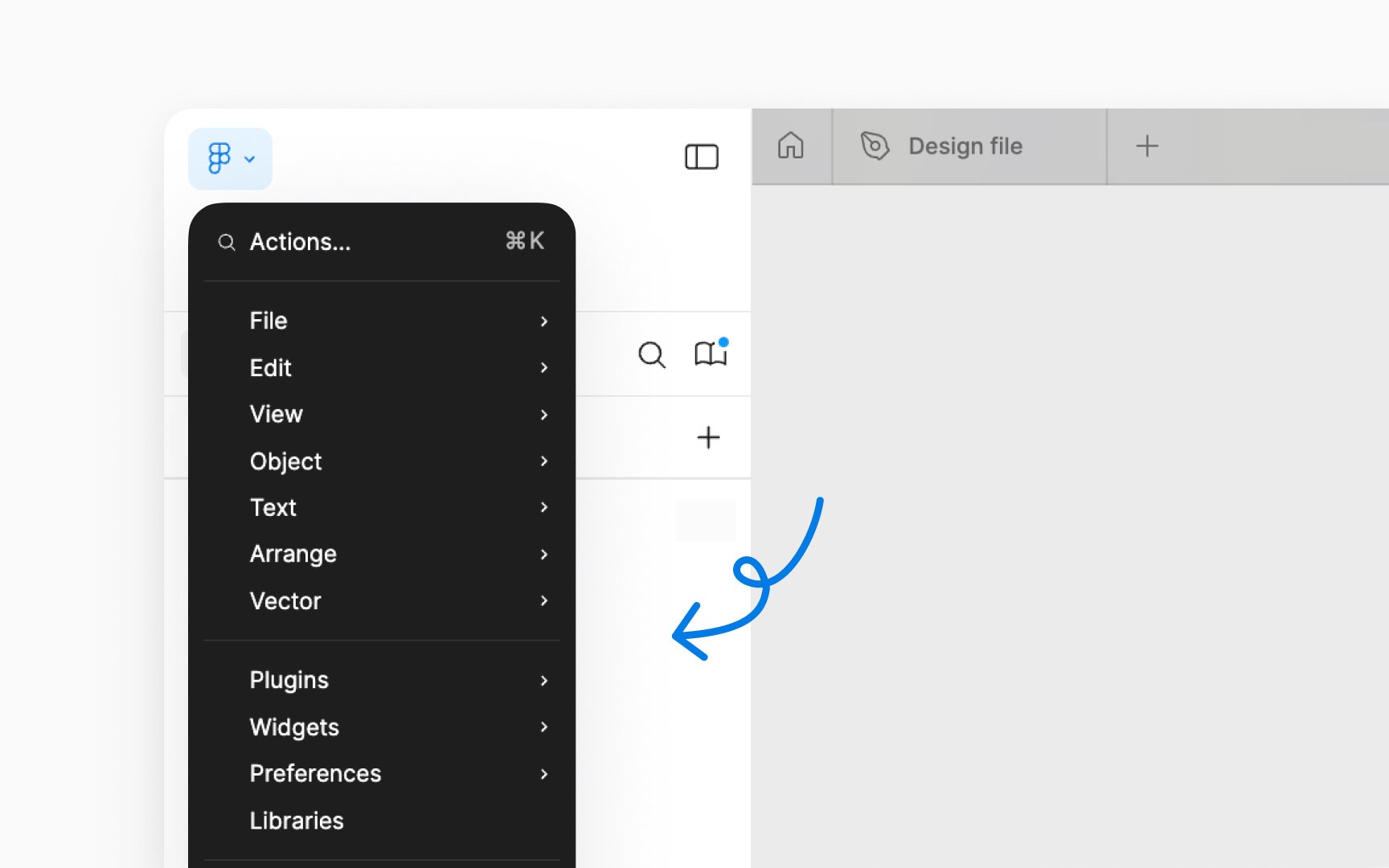Image resolution: width=1389 pixels, height=868 pixels.
Task: Open a new tab with plus button
Action: click(x=1147, y=146)
